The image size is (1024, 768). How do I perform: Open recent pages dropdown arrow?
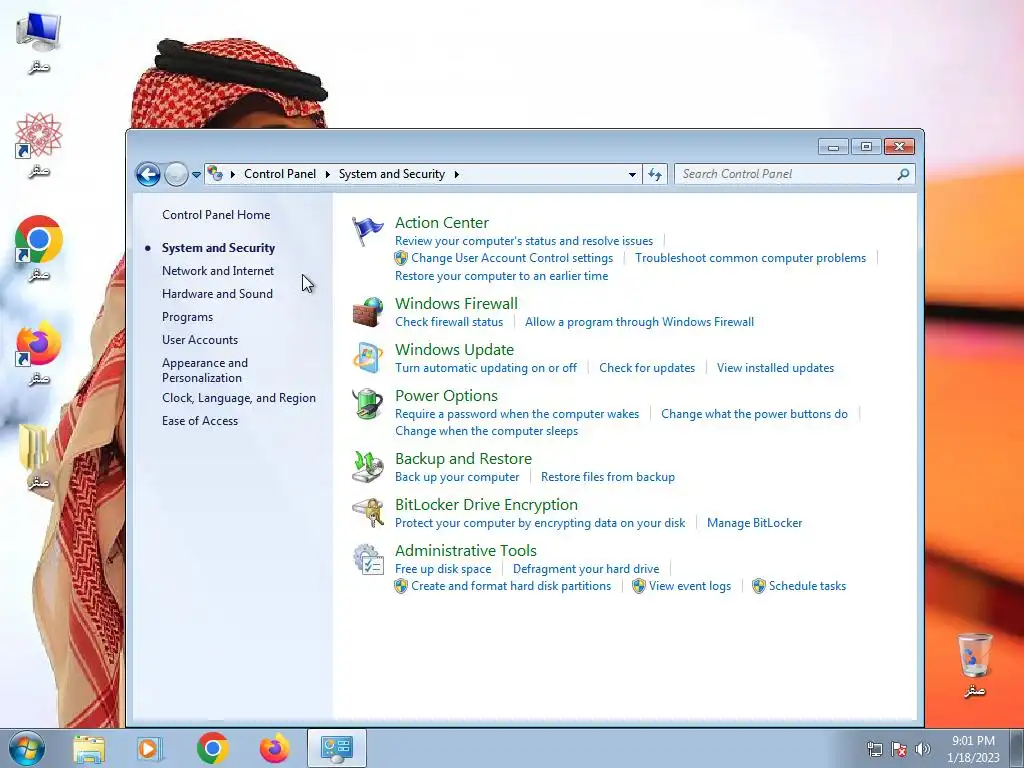[196, 174]
